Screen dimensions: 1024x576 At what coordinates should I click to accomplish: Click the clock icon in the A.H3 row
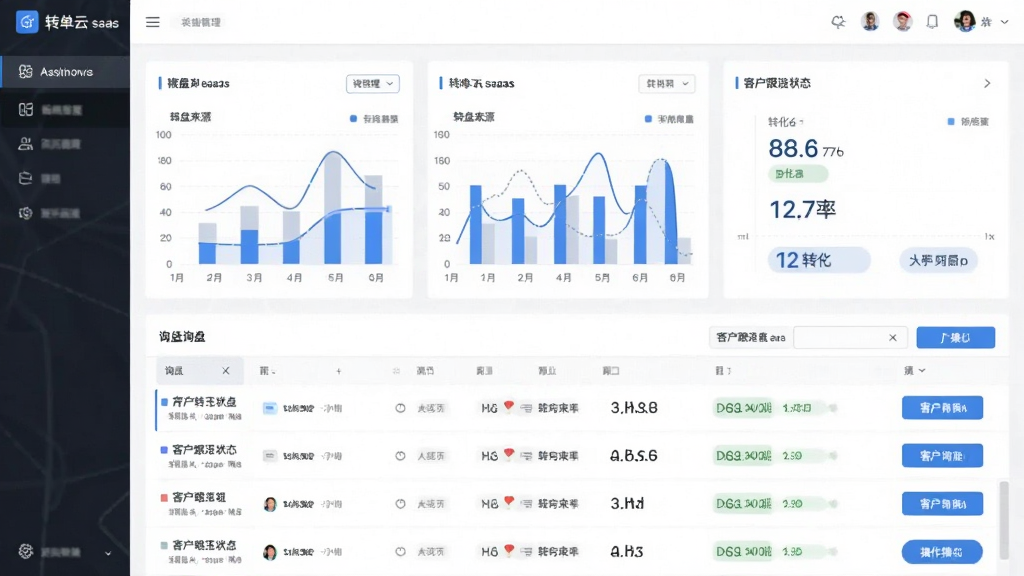tap(400, 552)
